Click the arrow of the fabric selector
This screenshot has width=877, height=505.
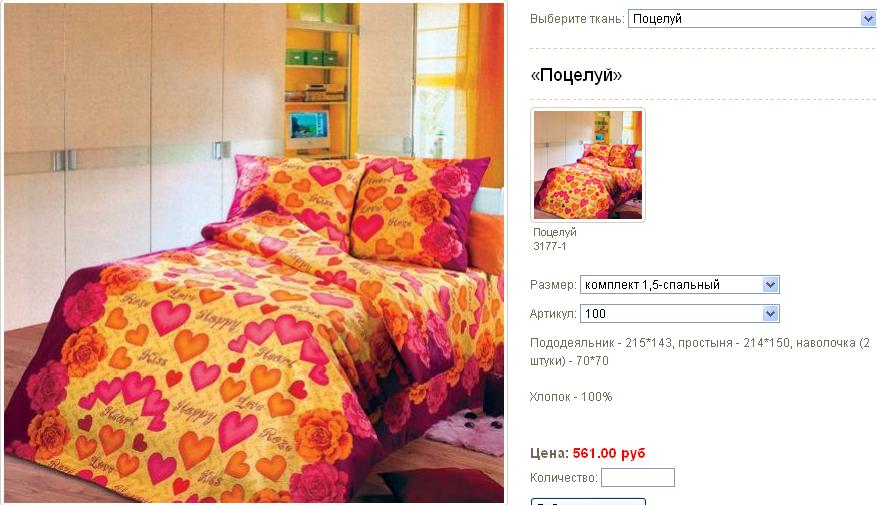[x=868, y=18]
